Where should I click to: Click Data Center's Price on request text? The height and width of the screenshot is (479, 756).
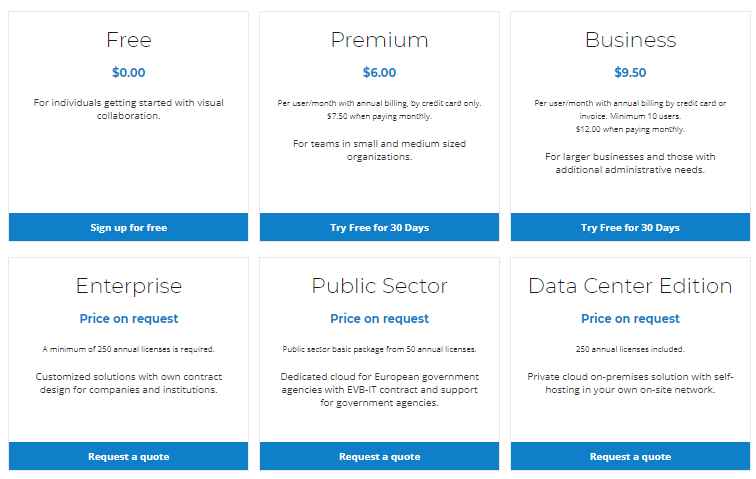630,319
